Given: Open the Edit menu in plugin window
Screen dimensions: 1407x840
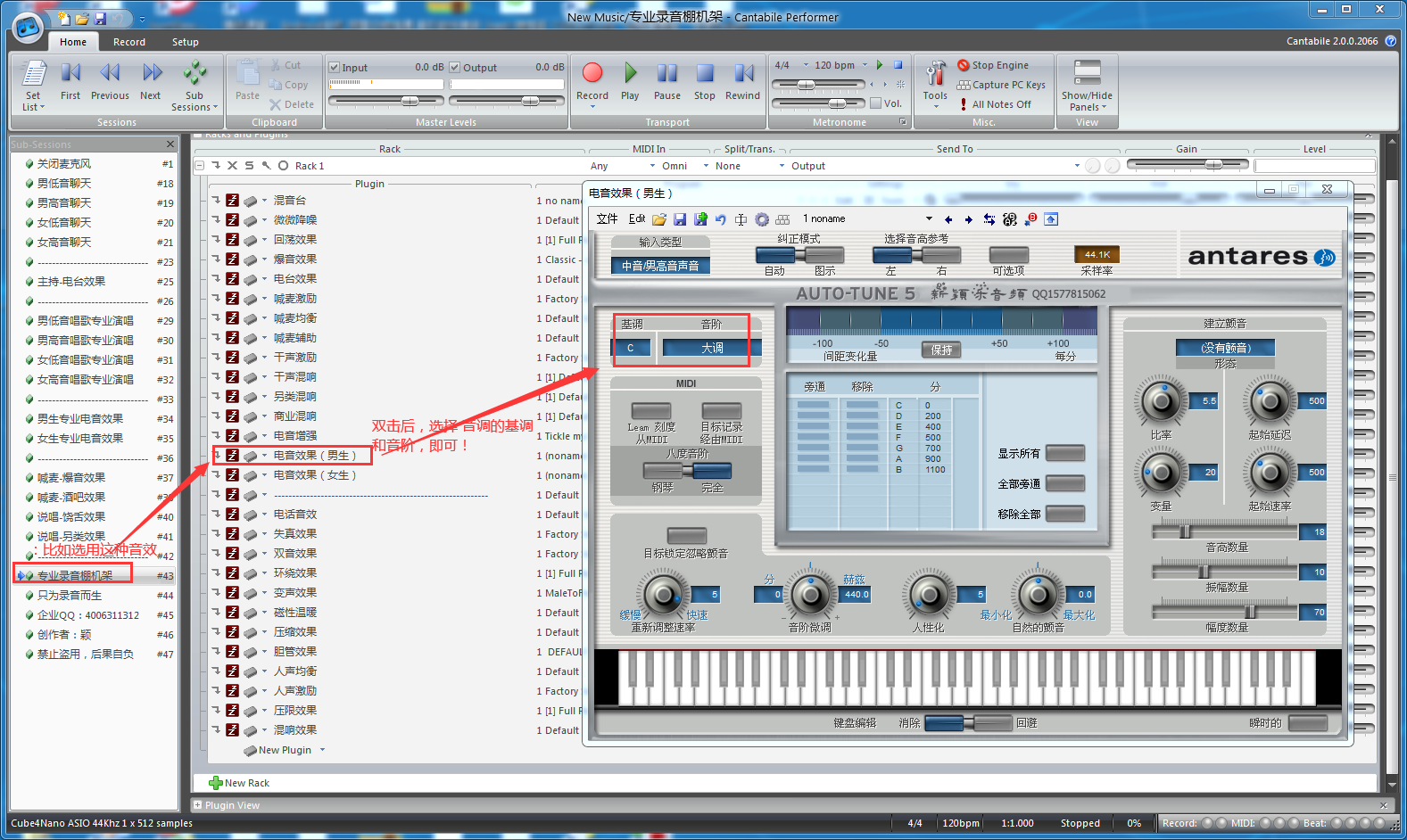Looking at the screenshot, I should click(x=637, y=219).
